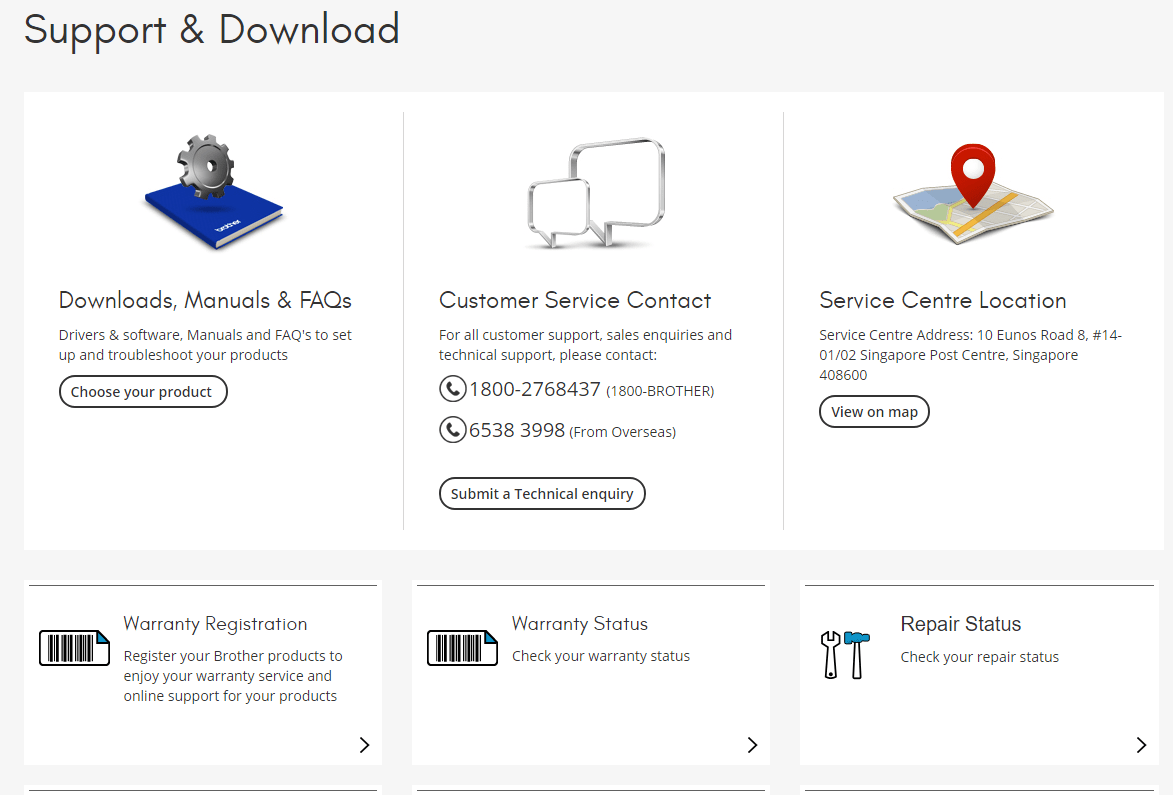Click the speech bubbles chat icon
The width and height of the screenshot is (1173, 795).
[596, 193]
